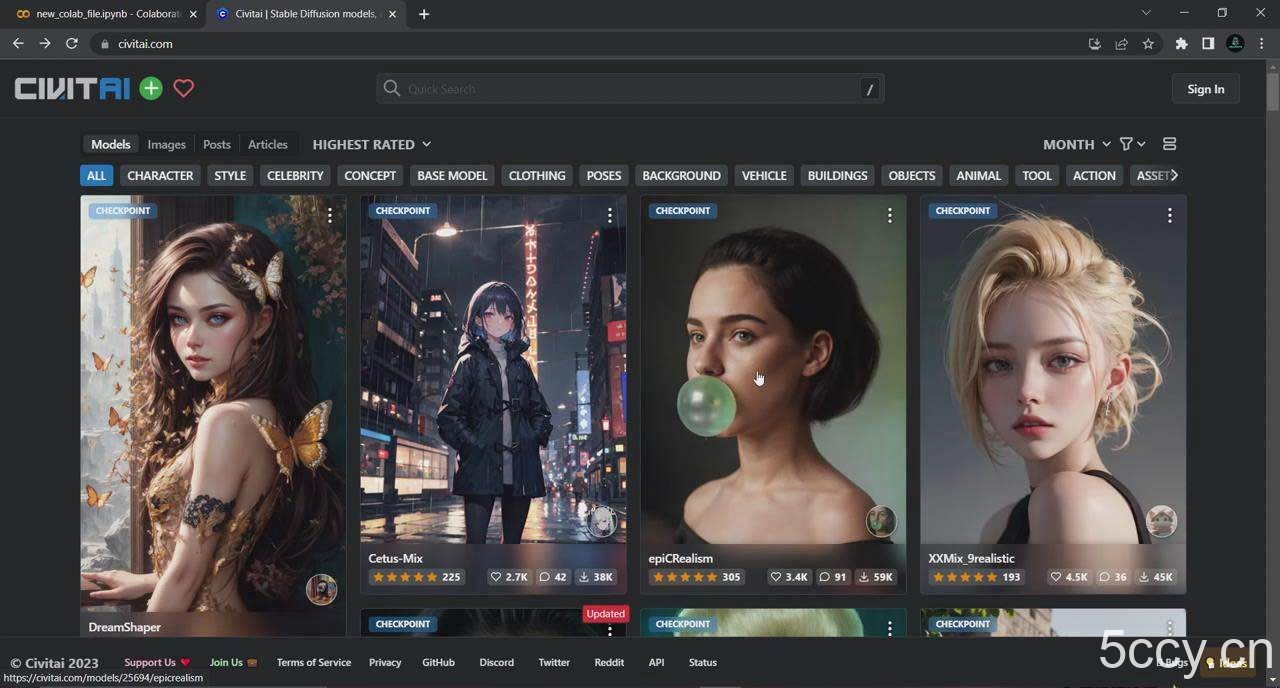This screenshot has width=1280, height=688.
Task: Click the XXMix_9realistic creator avatar
Action: coord(1161,521)
